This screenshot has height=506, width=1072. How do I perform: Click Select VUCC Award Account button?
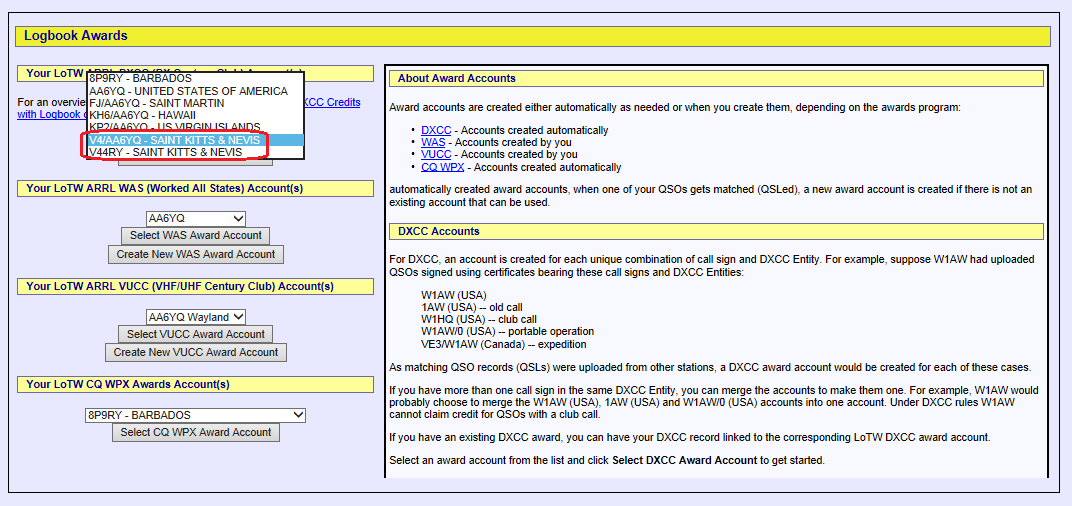[195, 335]
